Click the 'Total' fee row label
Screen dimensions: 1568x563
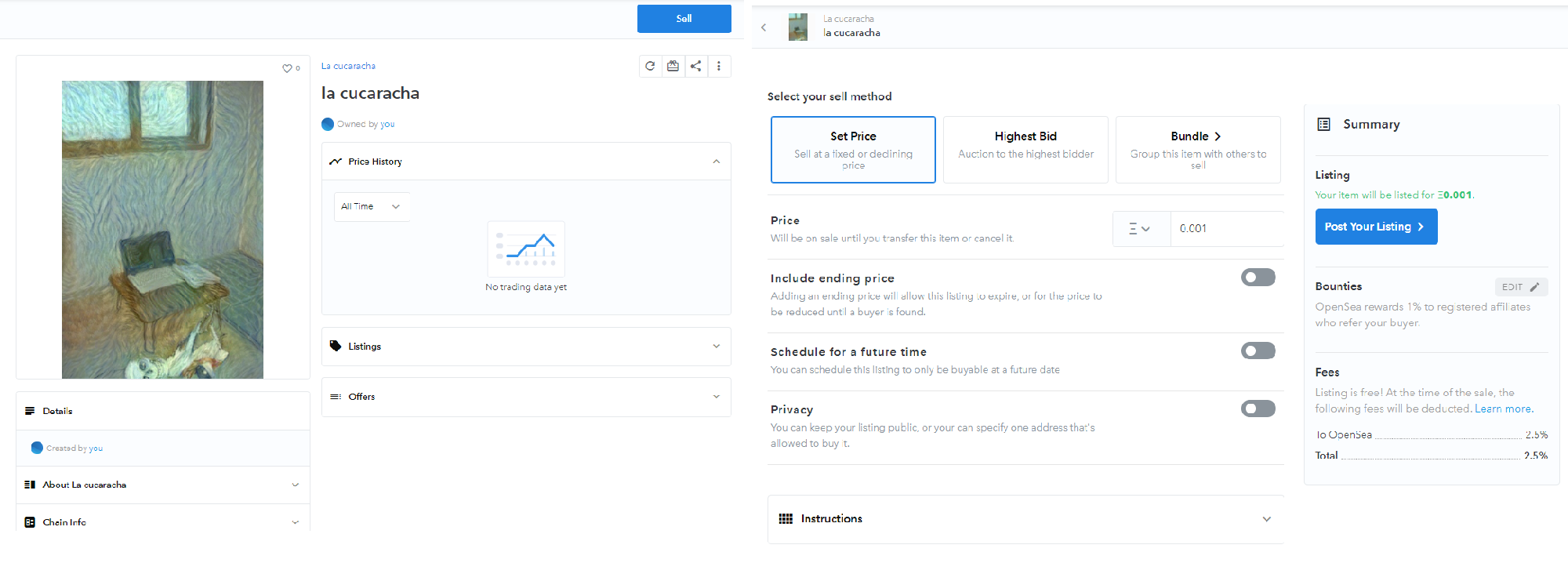click(1327, 456)
